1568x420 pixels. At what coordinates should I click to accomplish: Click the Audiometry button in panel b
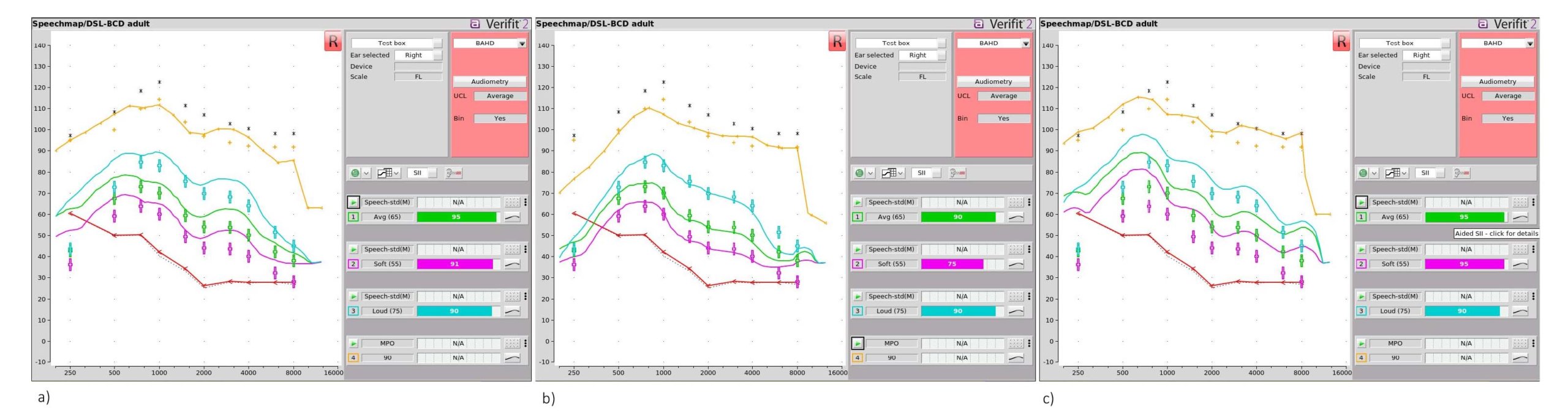coord(993,81)
